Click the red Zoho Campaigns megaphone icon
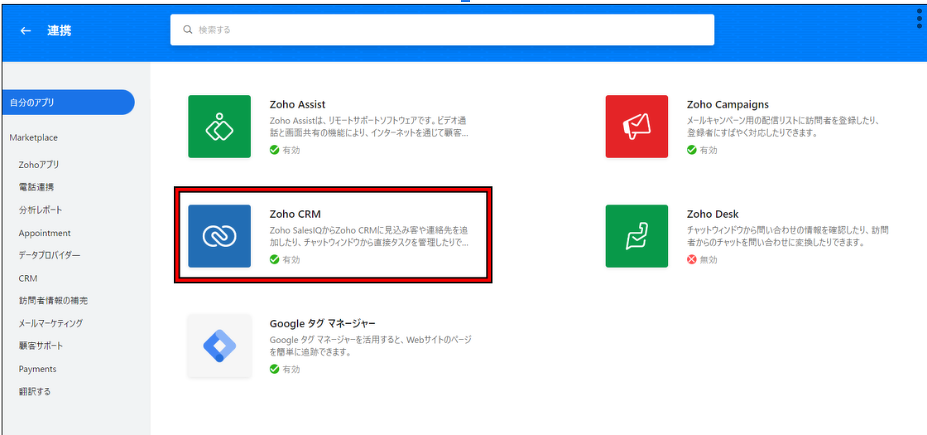Screen dimensions: 927x435 click(637, 126)
